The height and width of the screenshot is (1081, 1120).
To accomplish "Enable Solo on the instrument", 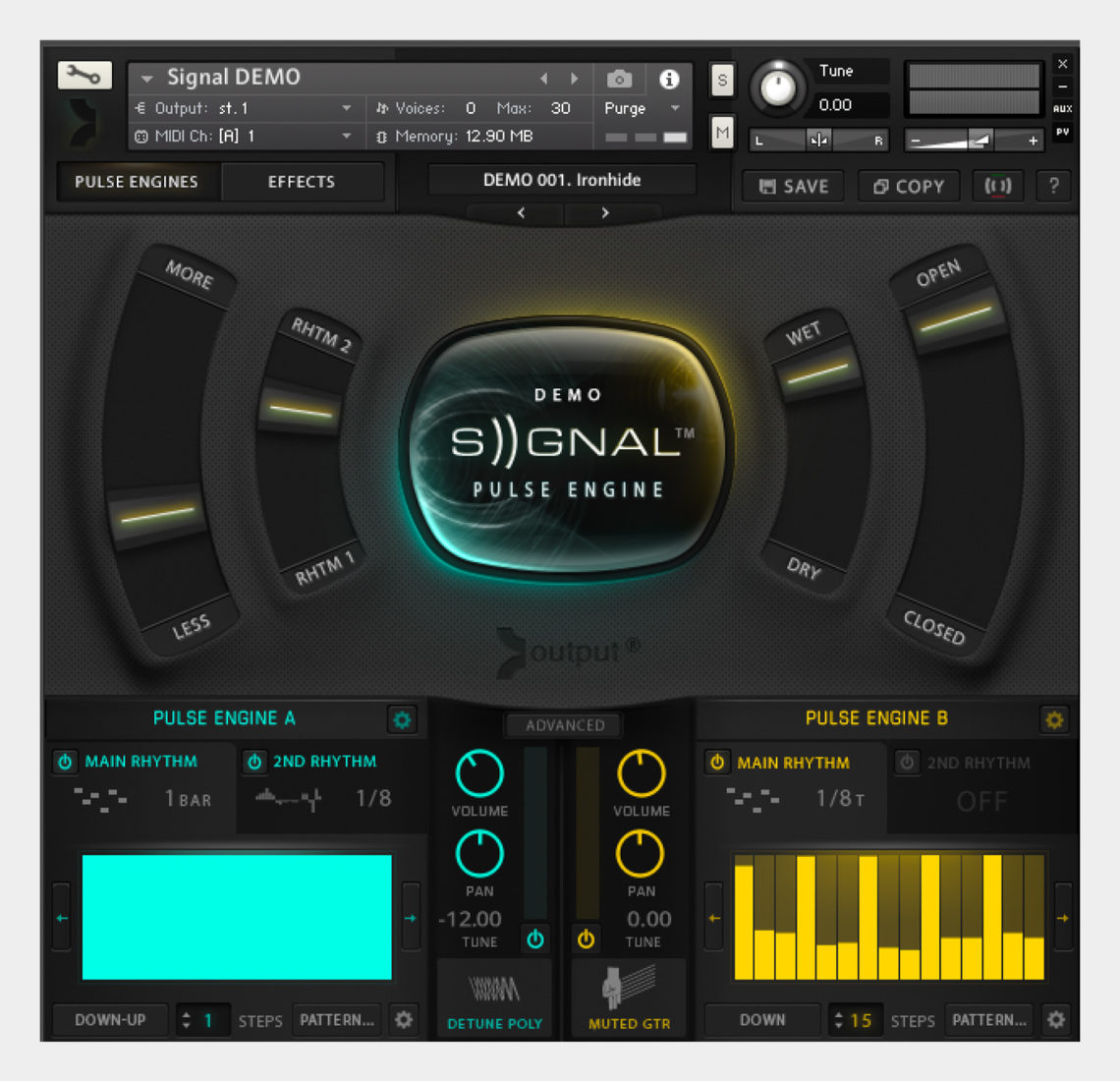I will click(x=722, y=81).
